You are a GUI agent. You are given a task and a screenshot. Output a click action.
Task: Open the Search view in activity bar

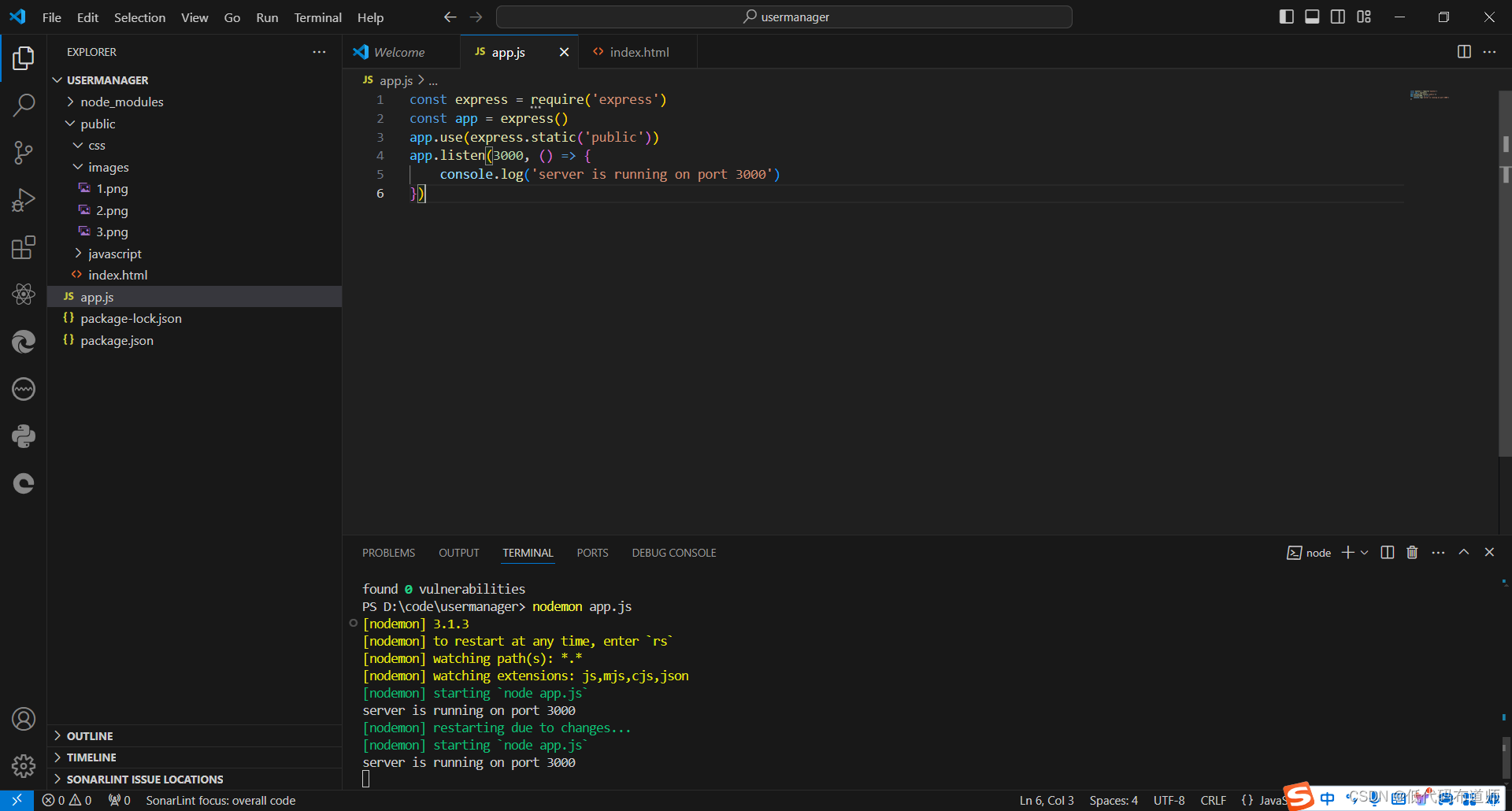pyautogui.click(x=24, y=105)
